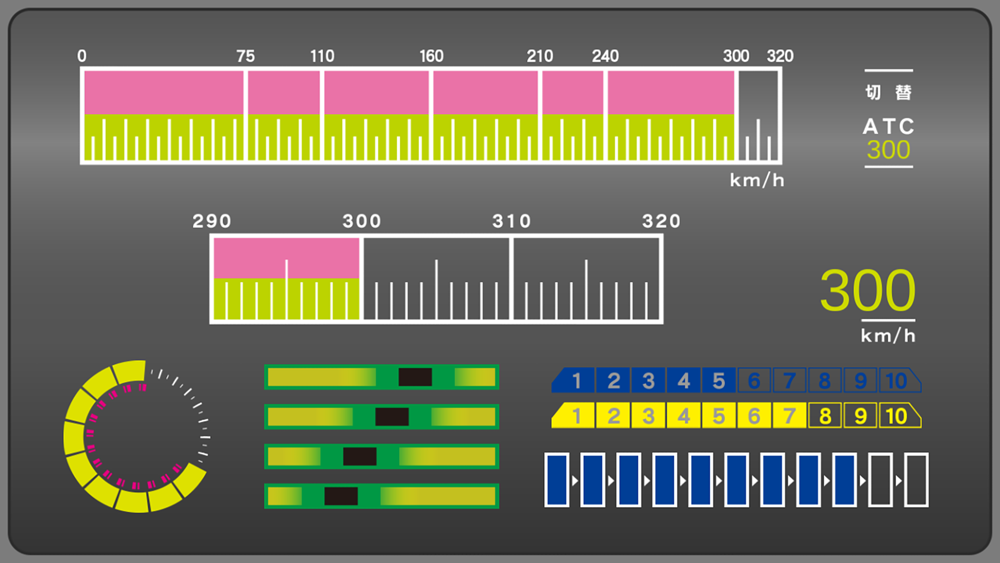
Task: Select yellow notch box 7
Action: pos(789,416)
